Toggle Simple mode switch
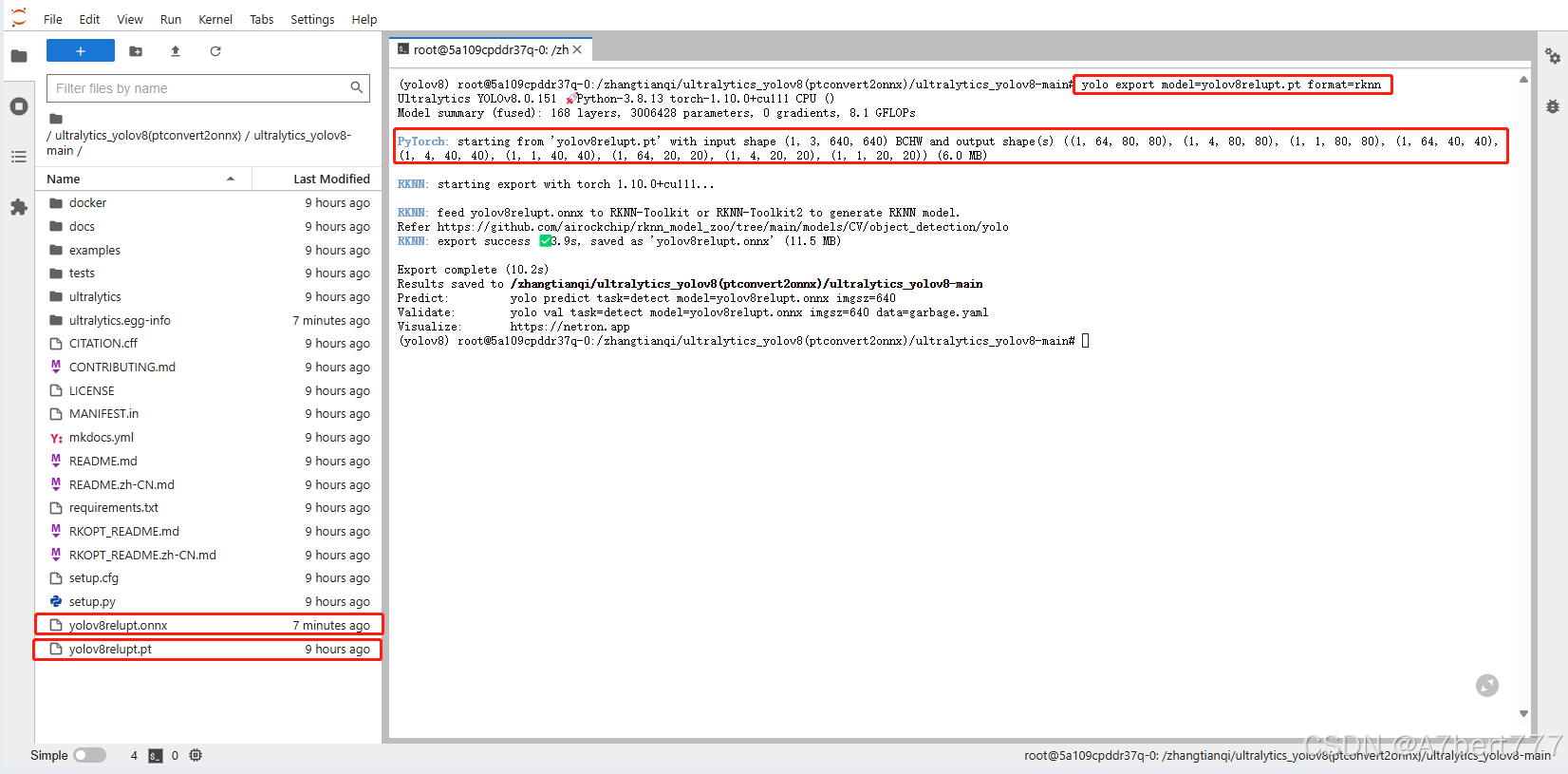 pyautogui.click(x=90, y=756)
